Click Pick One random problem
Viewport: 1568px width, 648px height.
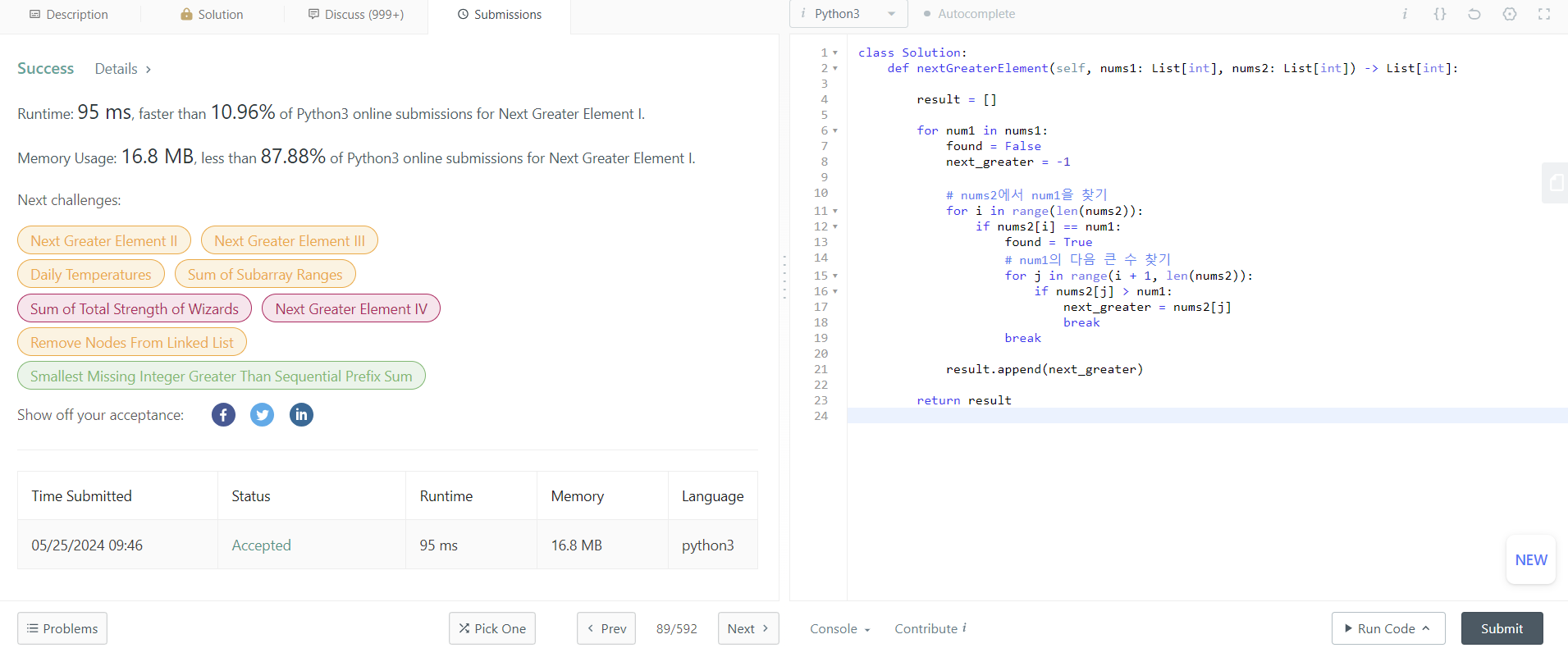tap(492, 628)
